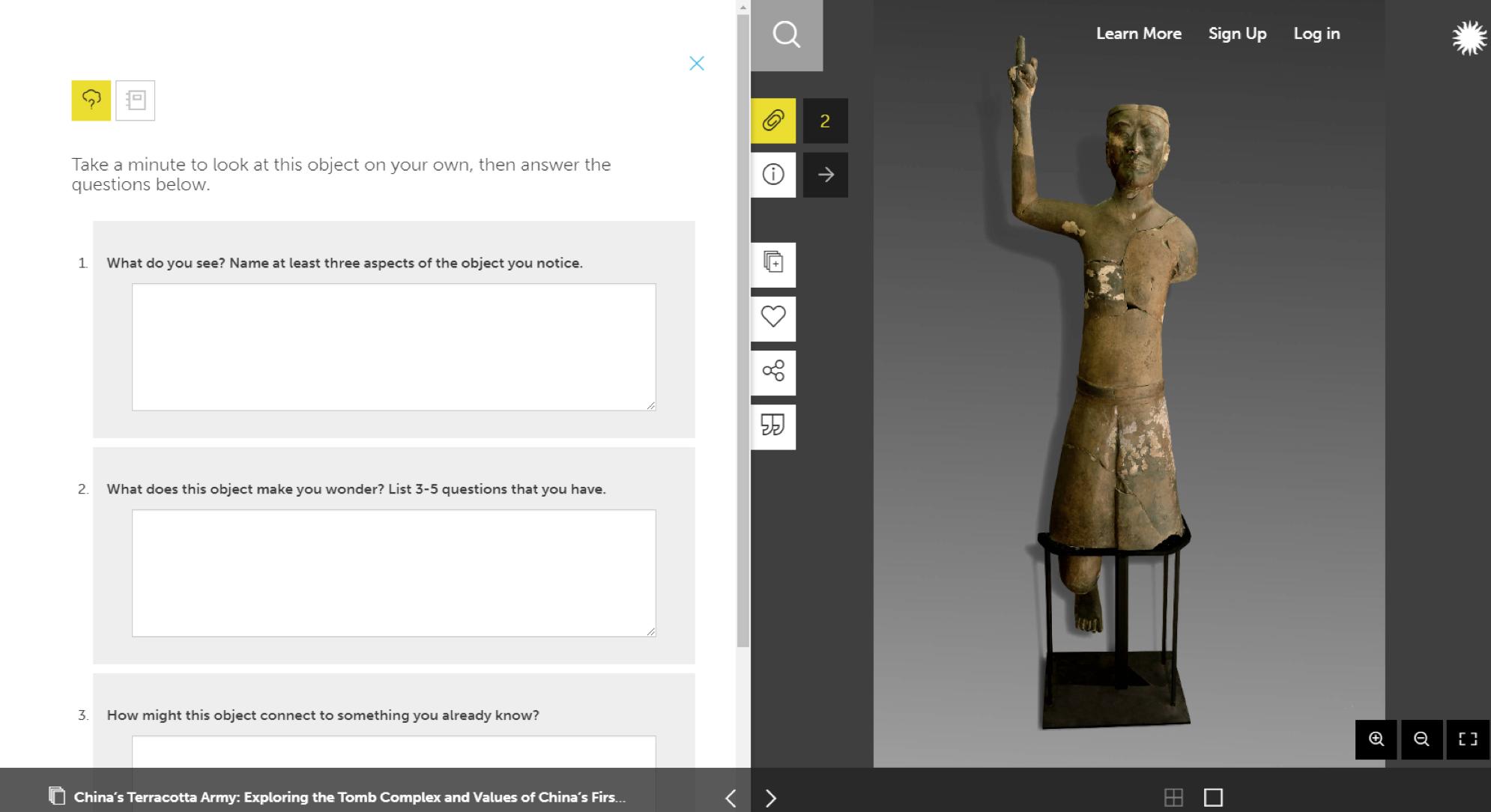Click the Sign Up link
The image size is (1491, 812).
pyautogui.click(x=1237, y=34)
